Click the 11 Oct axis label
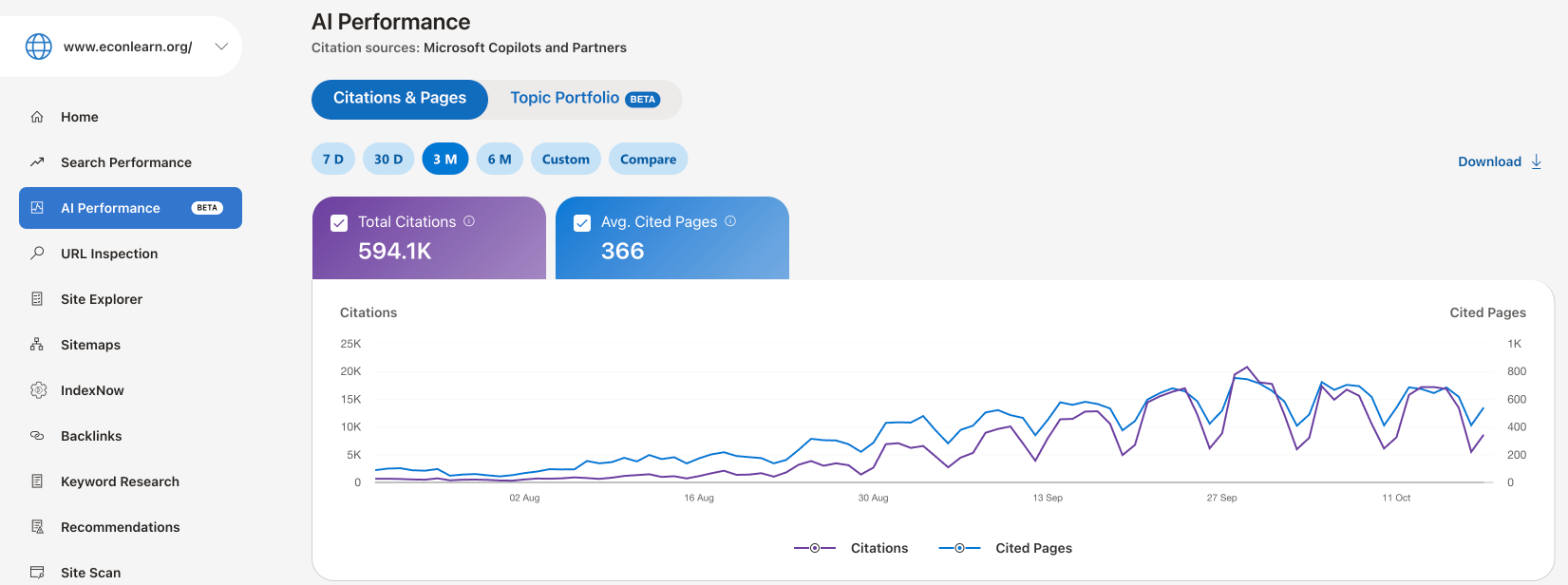The image size is (1568, 585). point(1395,497)
